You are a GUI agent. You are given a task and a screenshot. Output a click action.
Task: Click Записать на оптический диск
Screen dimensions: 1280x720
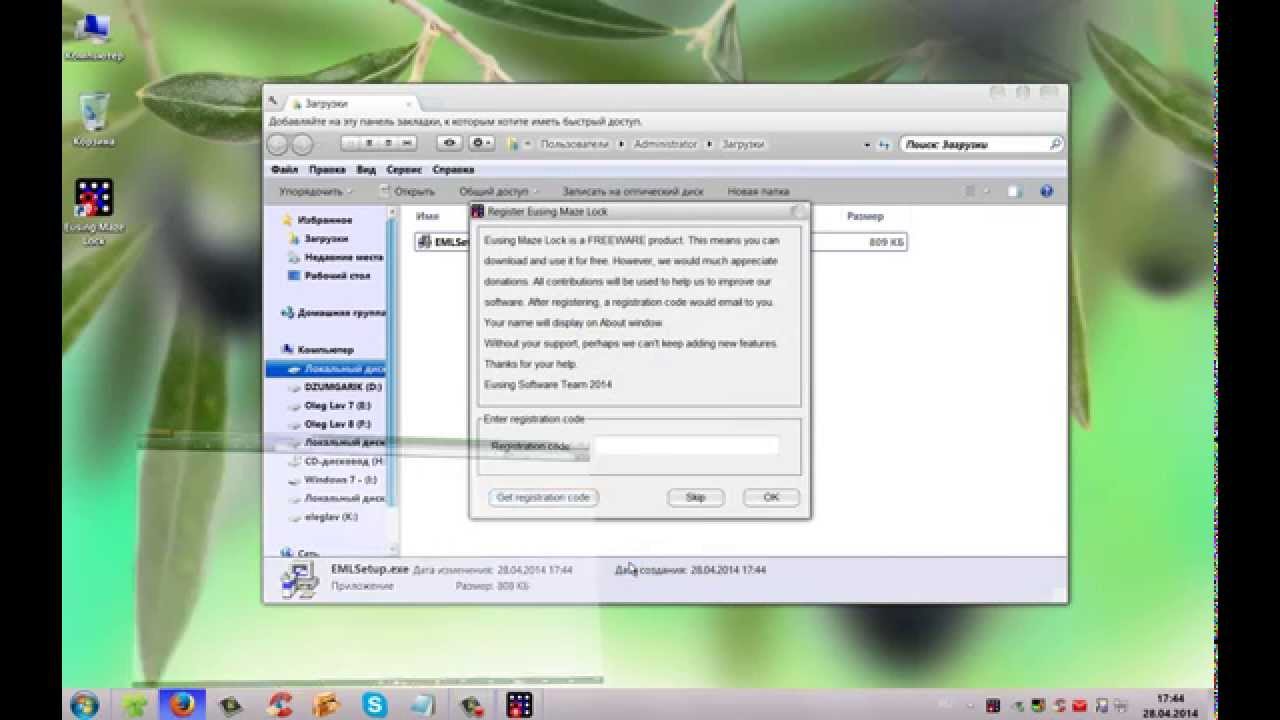[632, 191]
